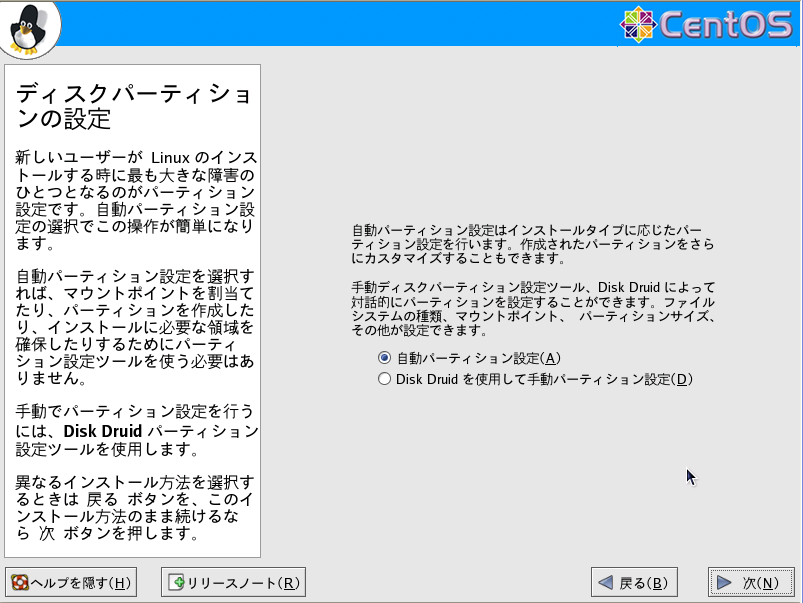Click the bold Disk Druid text in help

(102, 431)
